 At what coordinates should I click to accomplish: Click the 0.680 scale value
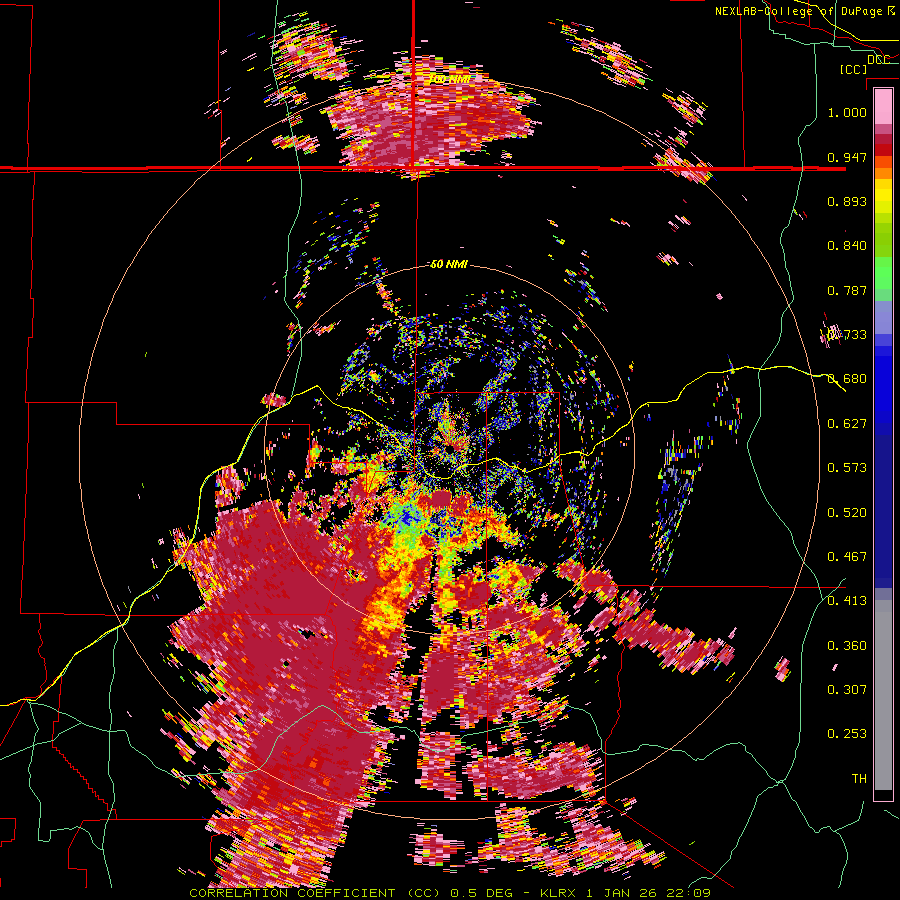point(847,379)
